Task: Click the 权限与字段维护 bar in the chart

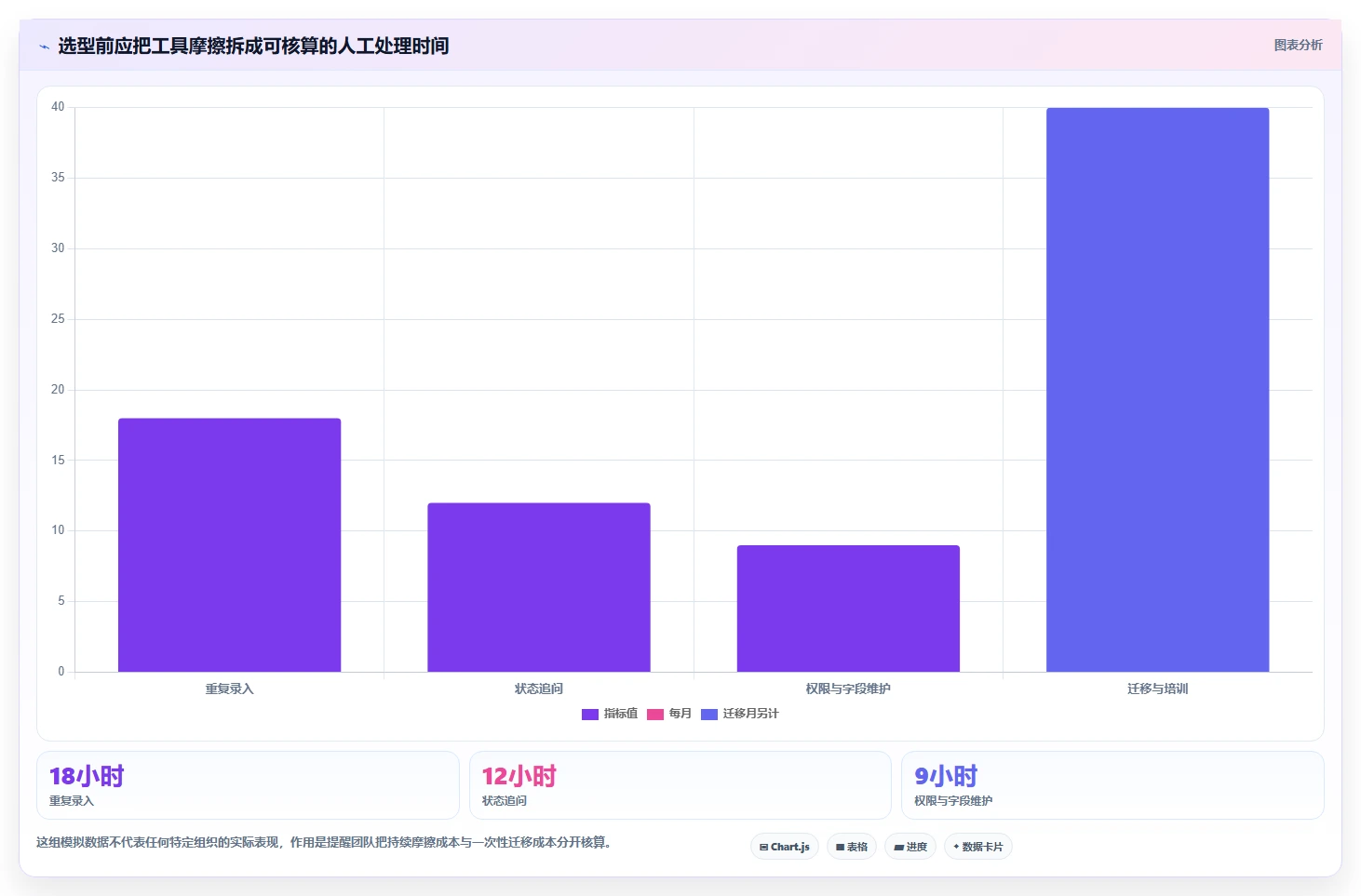Action: [x=848, y=608]
